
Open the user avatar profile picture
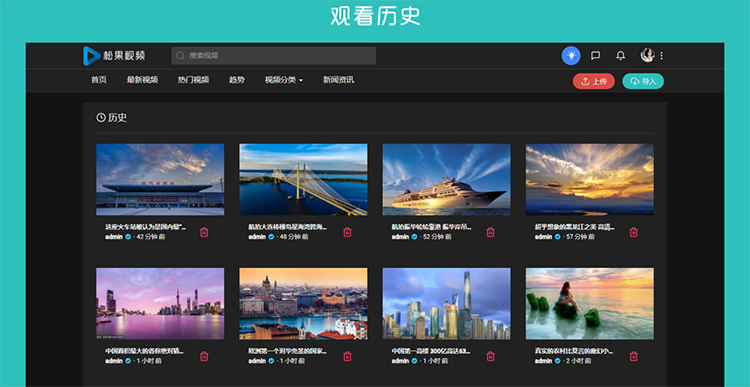647,55
